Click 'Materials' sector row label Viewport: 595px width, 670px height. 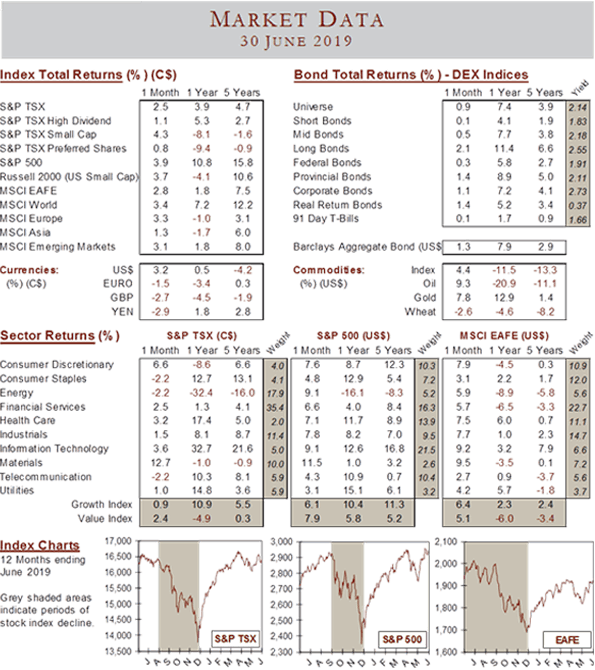pyautogui.click(x=21, y=463)
